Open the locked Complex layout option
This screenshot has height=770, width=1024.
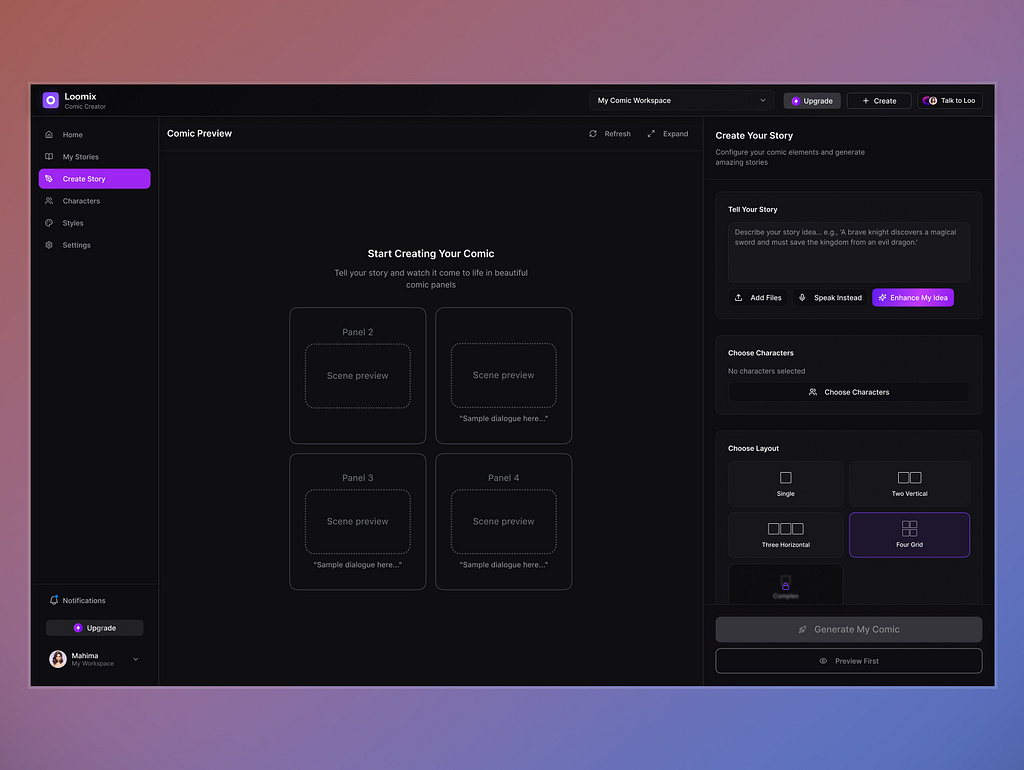click(785, 585)
